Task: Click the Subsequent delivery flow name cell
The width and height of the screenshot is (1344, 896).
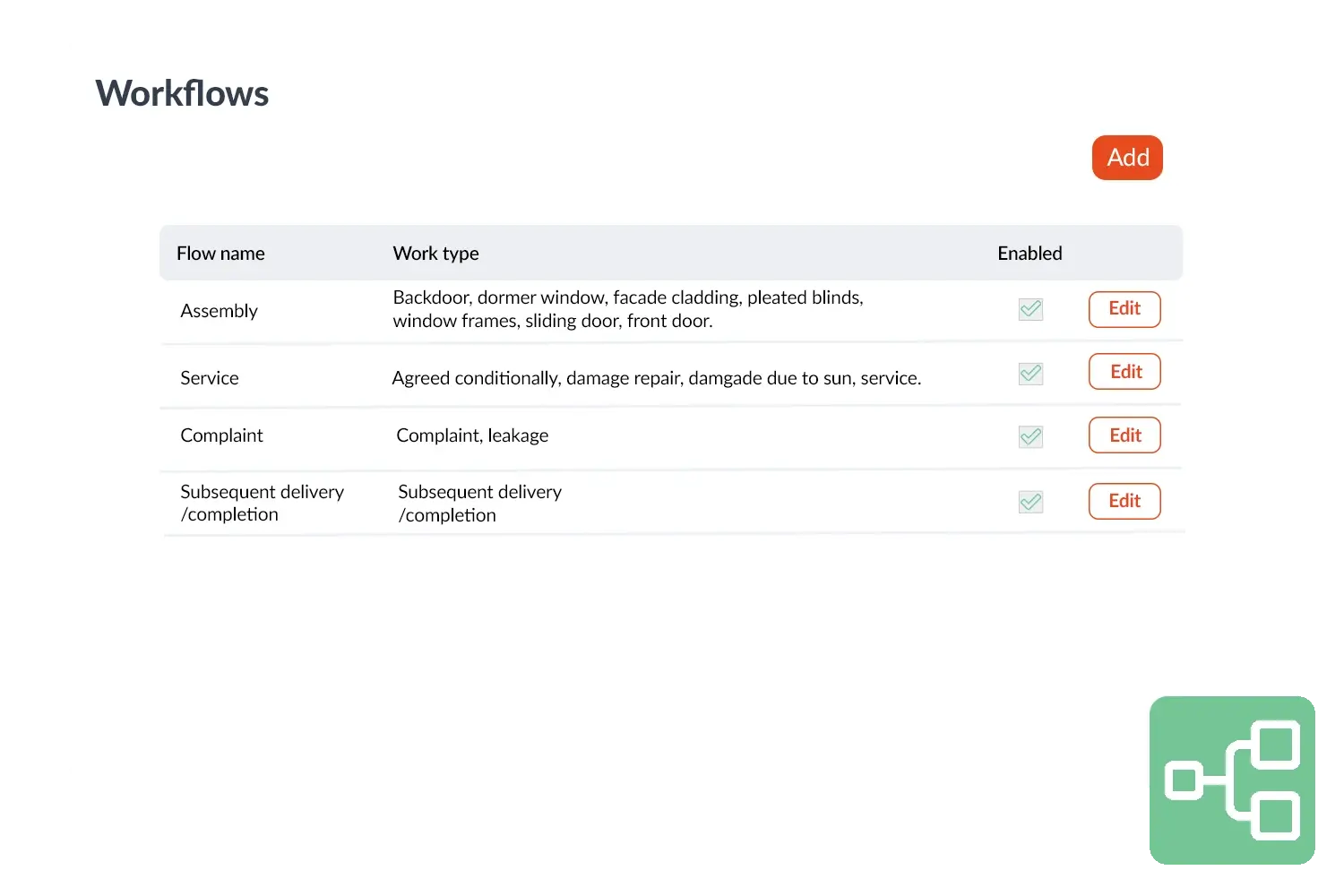Action: (x=262, y=503)
